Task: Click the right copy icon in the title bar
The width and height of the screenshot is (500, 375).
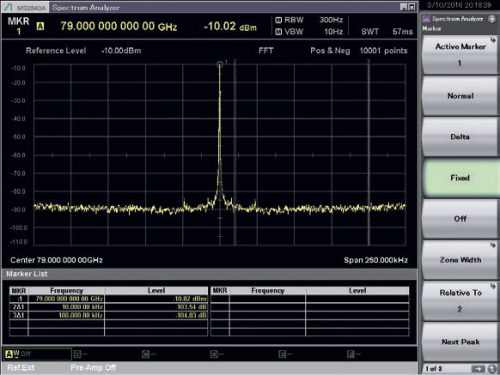Action: click(x=412, y=7)
